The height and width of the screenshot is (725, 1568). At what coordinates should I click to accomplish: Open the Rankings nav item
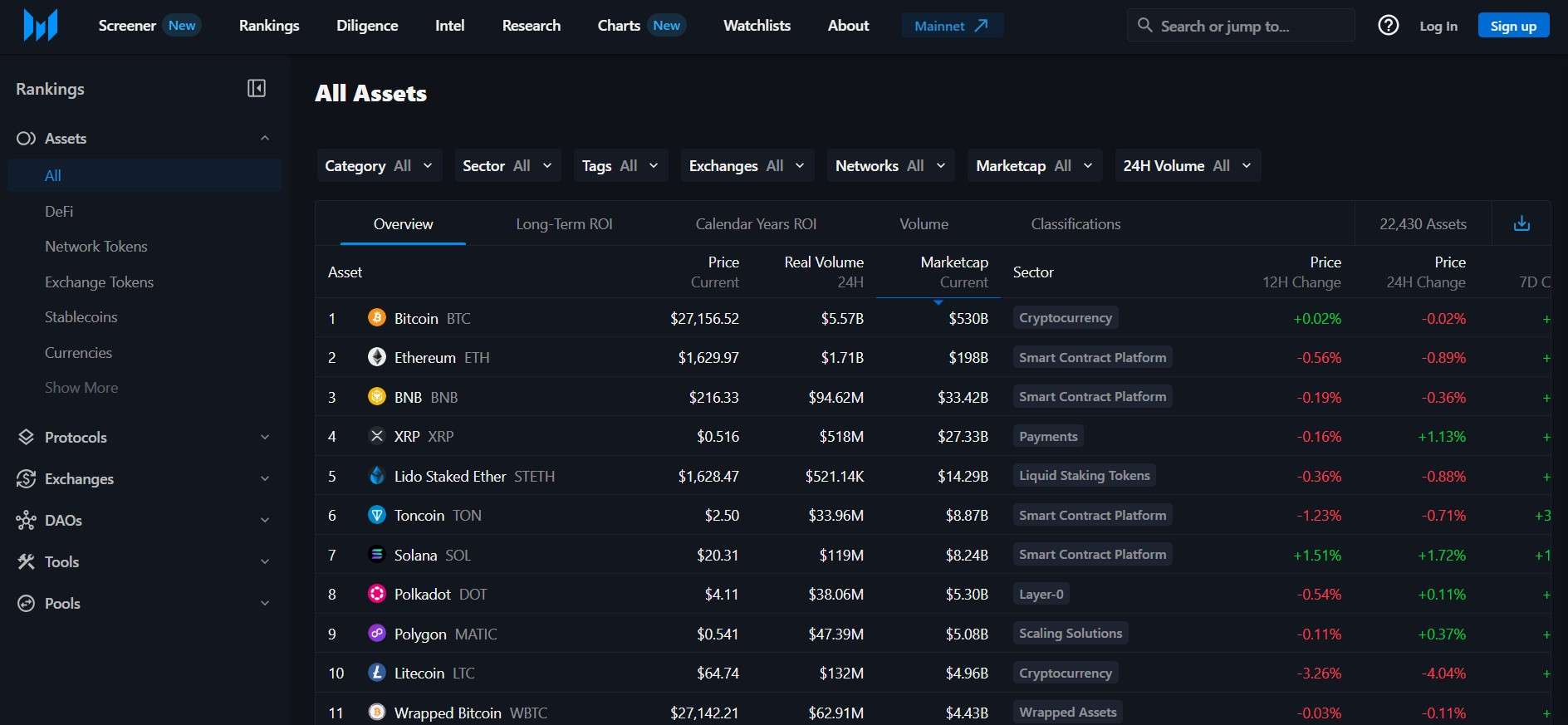tap(269, 26)
